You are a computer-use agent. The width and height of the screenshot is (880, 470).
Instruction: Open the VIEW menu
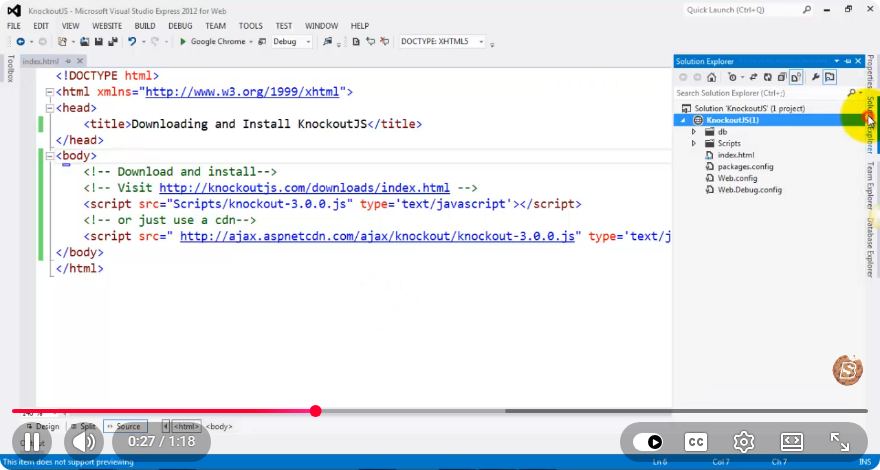click(71, 26)
